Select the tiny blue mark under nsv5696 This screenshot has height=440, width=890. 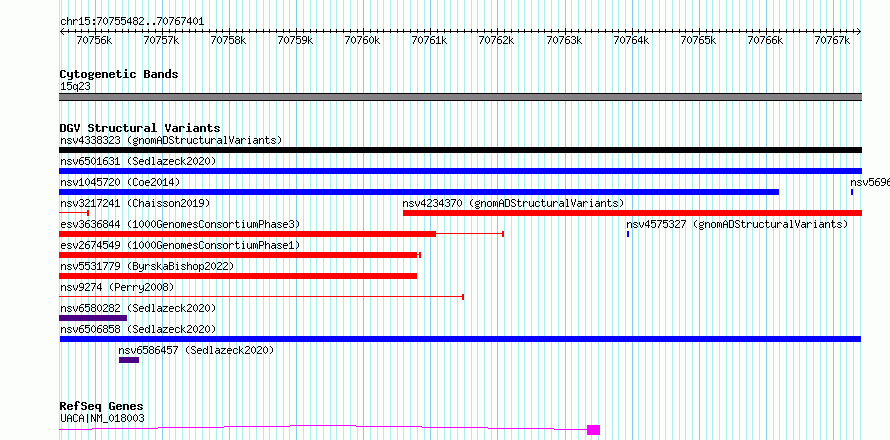coord(852,192)
